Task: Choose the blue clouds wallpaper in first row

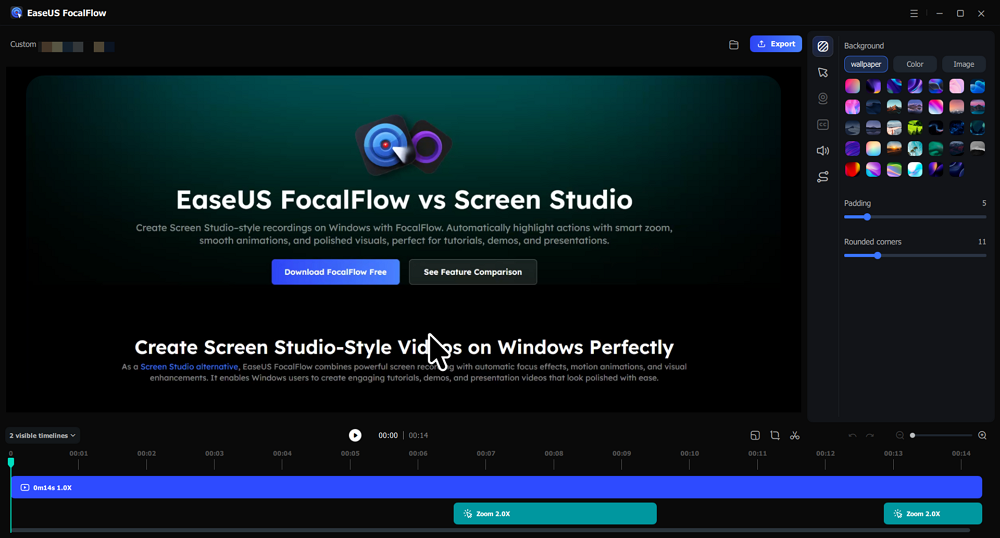Action: click(x=977, y=86)
